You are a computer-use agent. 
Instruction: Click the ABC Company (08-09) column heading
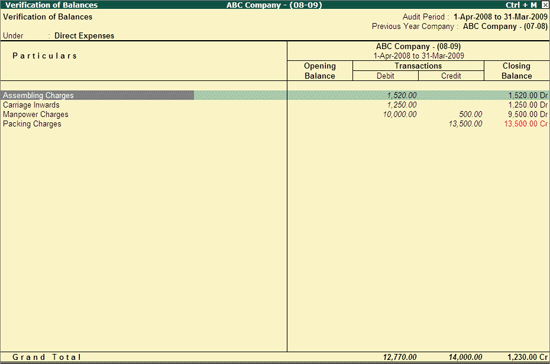point(418,46)
